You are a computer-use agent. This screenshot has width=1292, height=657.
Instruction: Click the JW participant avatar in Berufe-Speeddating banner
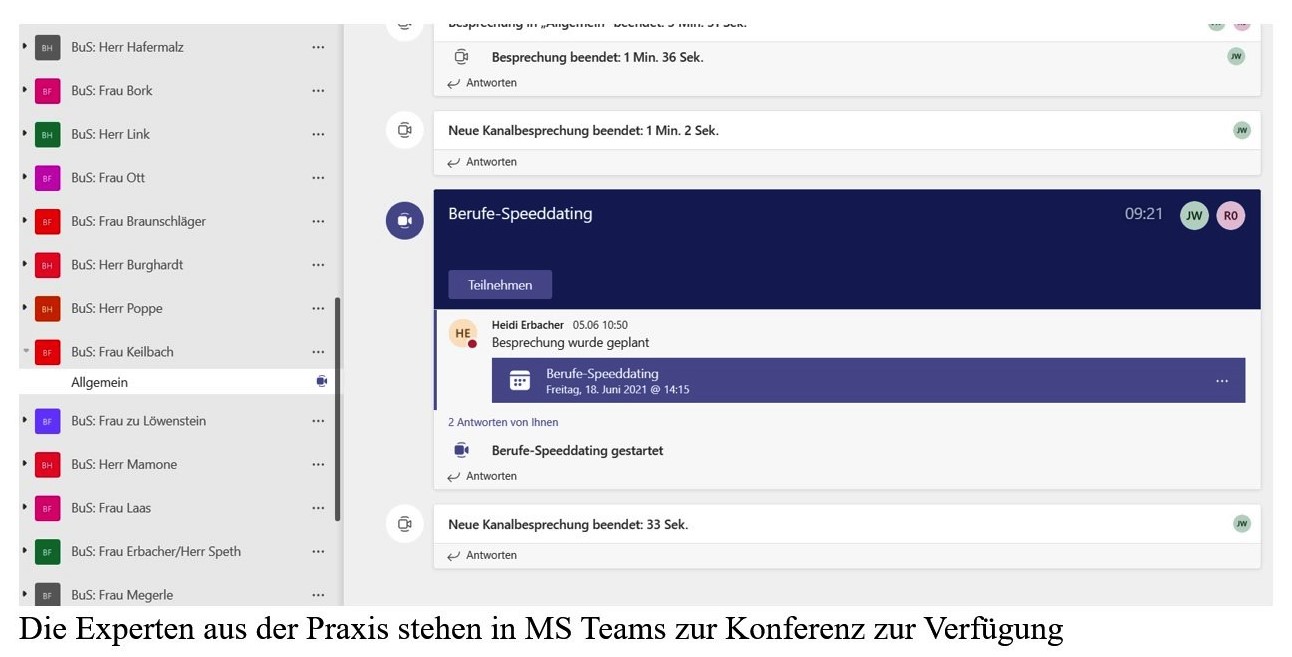tap(1194, 215)
